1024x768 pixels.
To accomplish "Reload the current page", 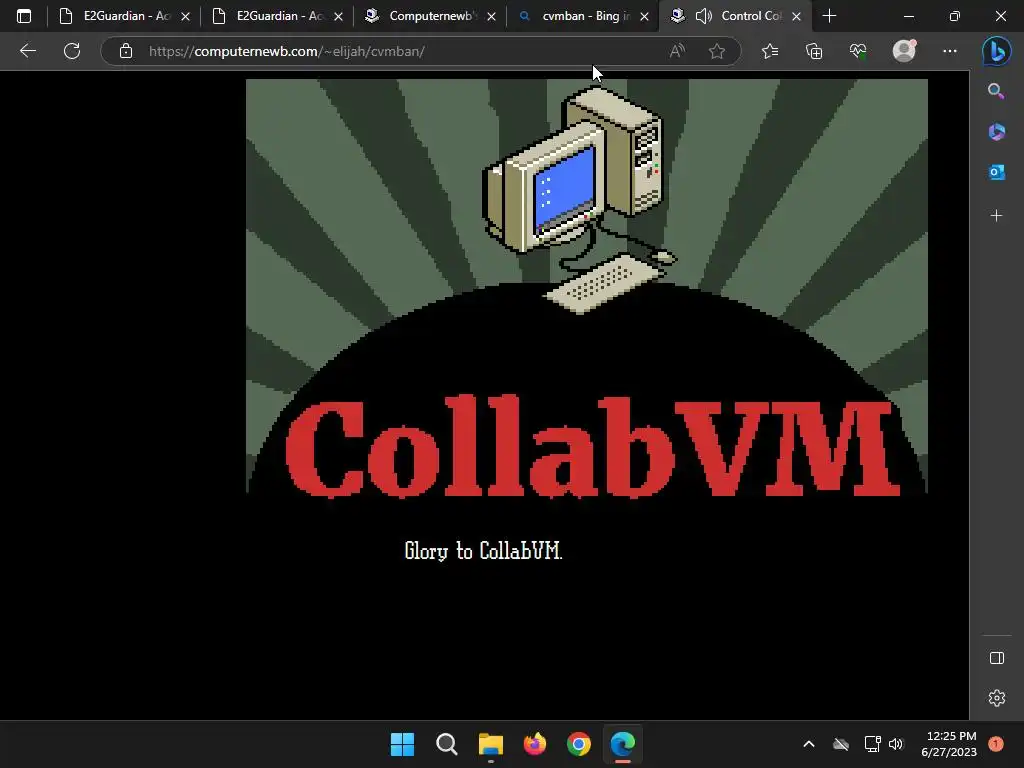I will click(72, 51).
